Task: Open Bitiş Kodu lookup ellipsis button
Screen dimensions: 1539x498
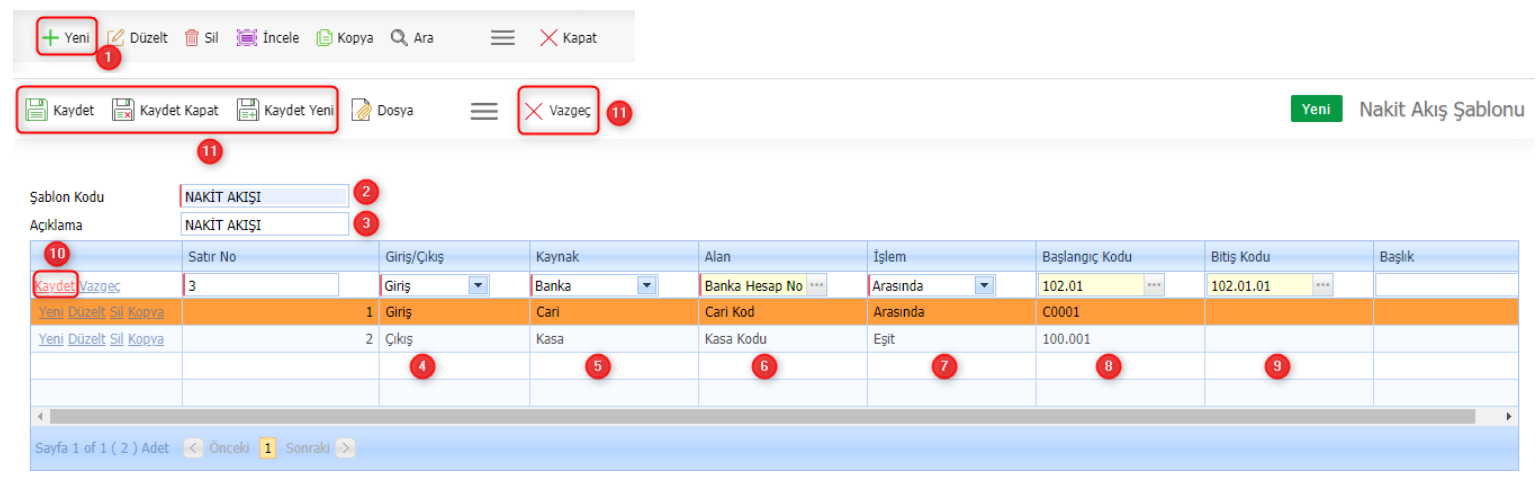Action: pyautogui.click(x=1323, y=286)
